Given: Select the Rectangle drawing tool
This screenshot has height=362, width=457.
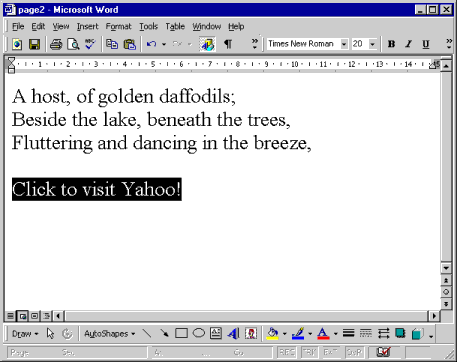Looking at the screenshot, I should (181, 334).
